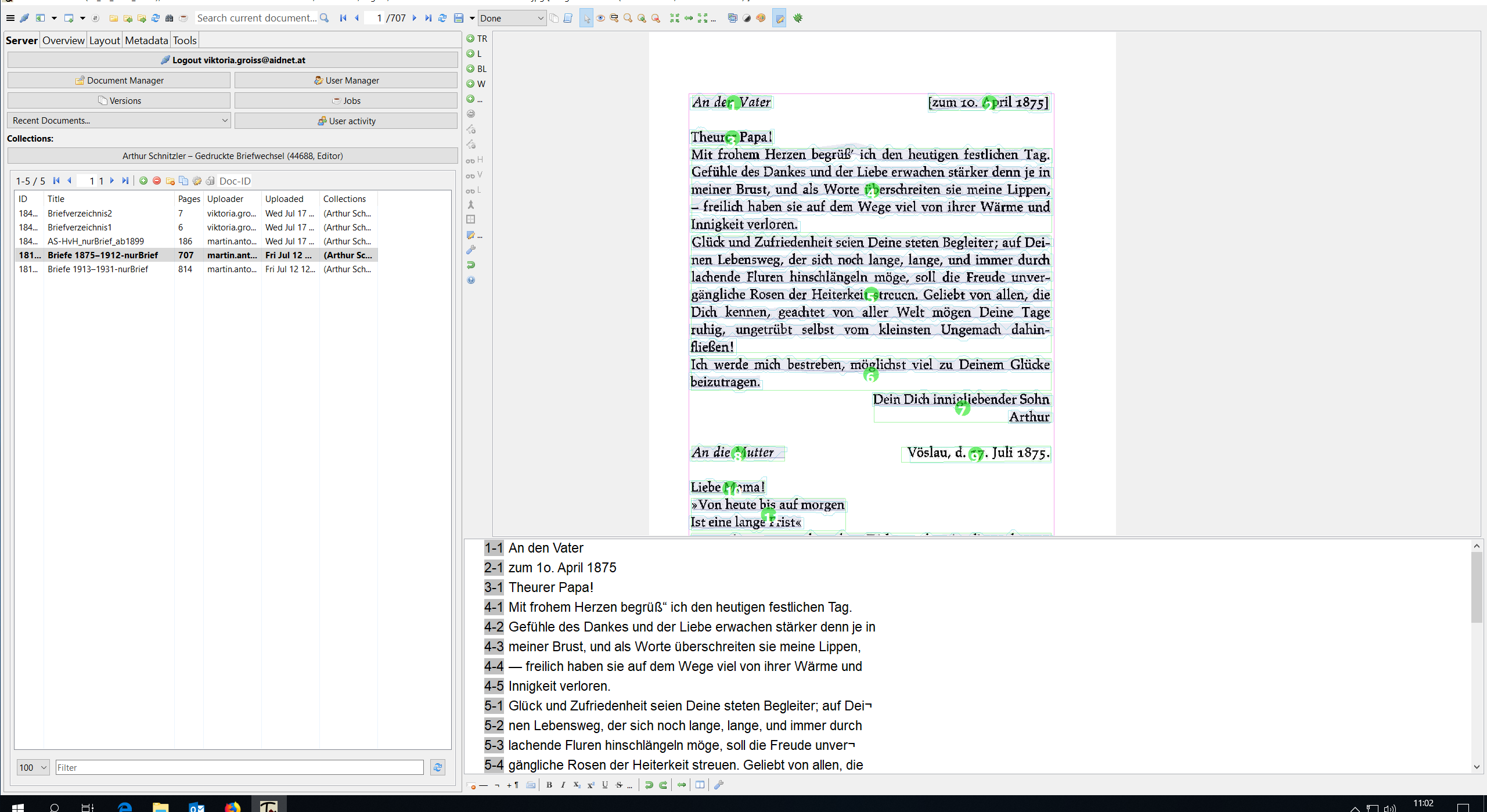Click the Jobs button
Image resolution: width=1487 pixels, height=812 pixels.
[x=346, y=100]
